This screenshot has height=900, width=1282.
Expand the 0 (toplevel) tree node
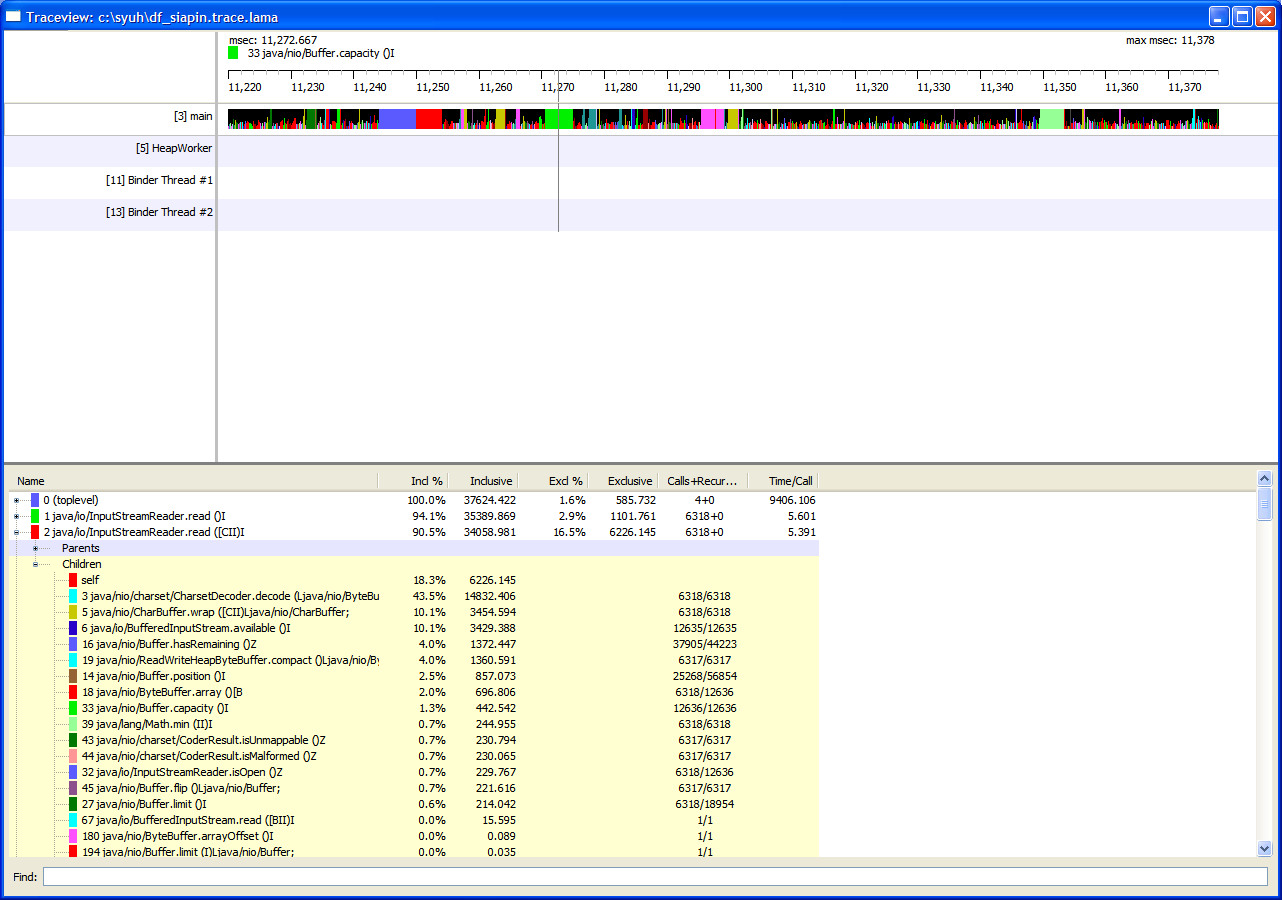click(x=17, y=500)
